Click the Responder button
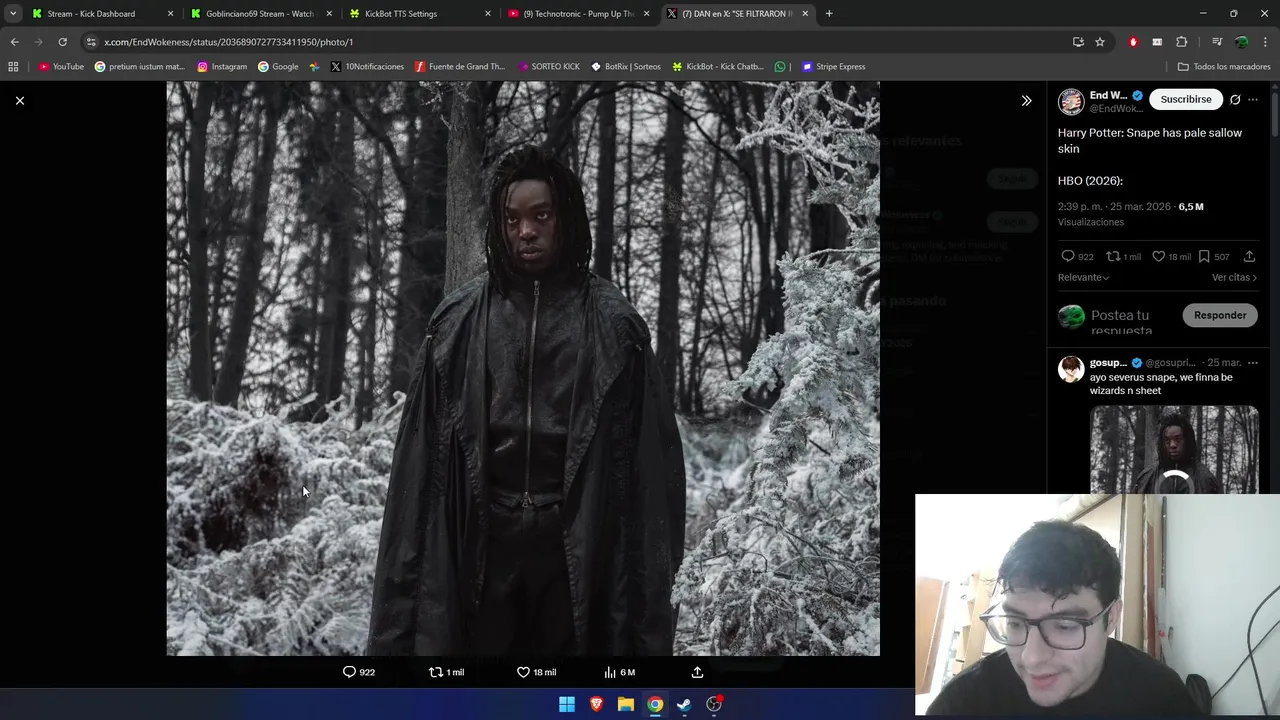 pyautogui.click(x=1220, y=315)
